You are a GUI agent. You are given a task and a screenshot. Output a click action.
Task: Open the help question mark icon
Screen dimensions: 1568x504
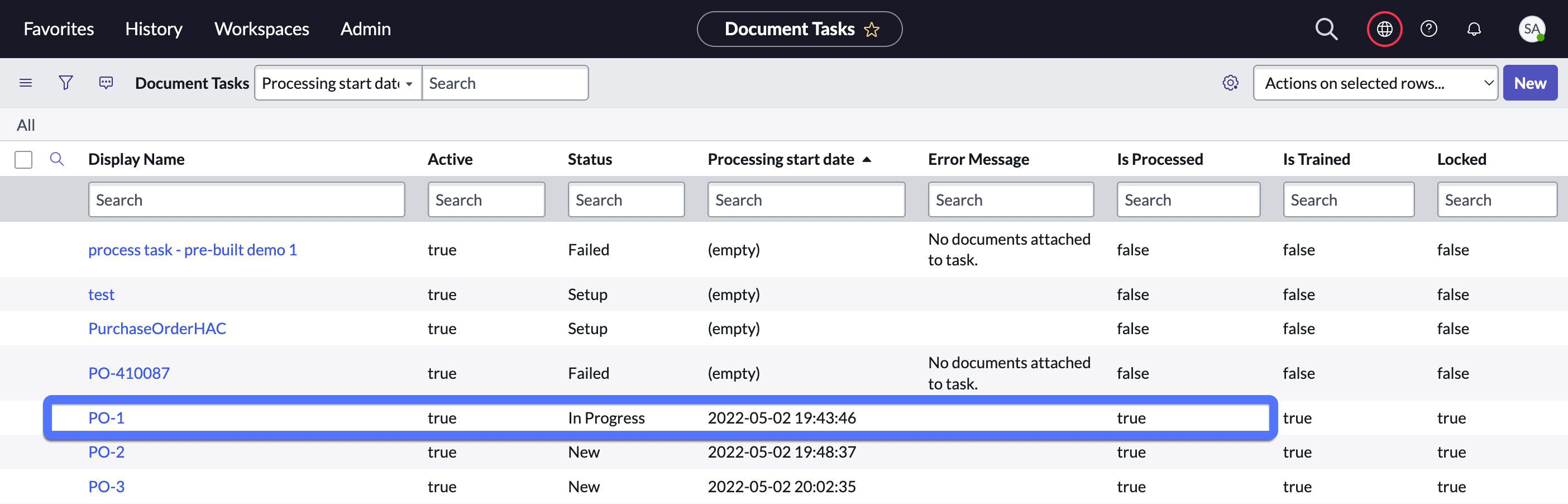[x=1428, y=28]
